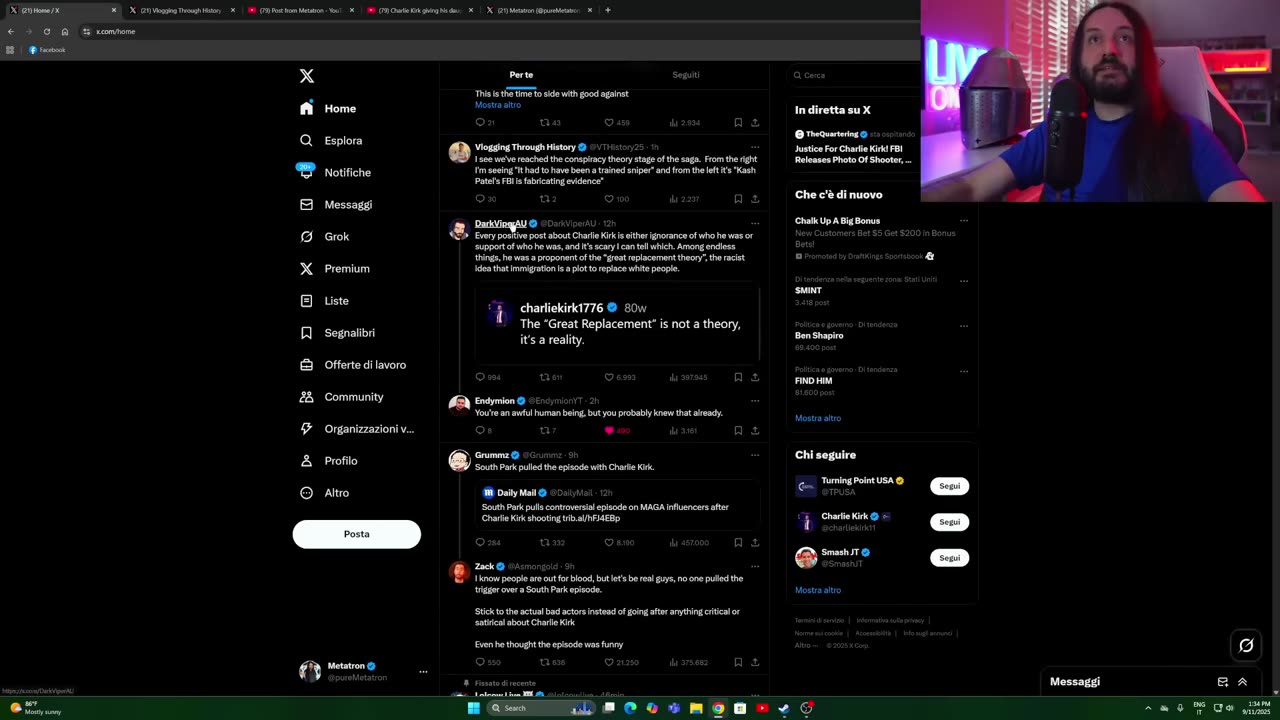Screen dimensions: 1280x720
Task: Open Messaggi in the sidebar
Action: (336, 204)
